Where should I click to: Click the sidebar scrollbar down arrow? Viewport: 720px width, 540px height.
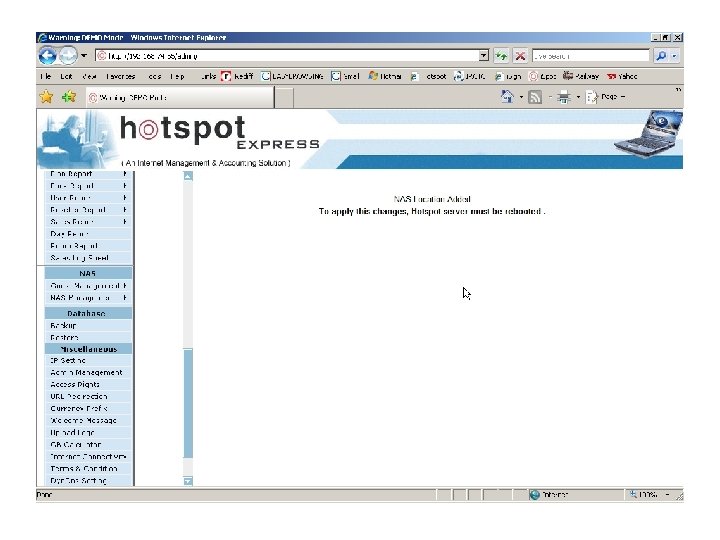[188, 481]
